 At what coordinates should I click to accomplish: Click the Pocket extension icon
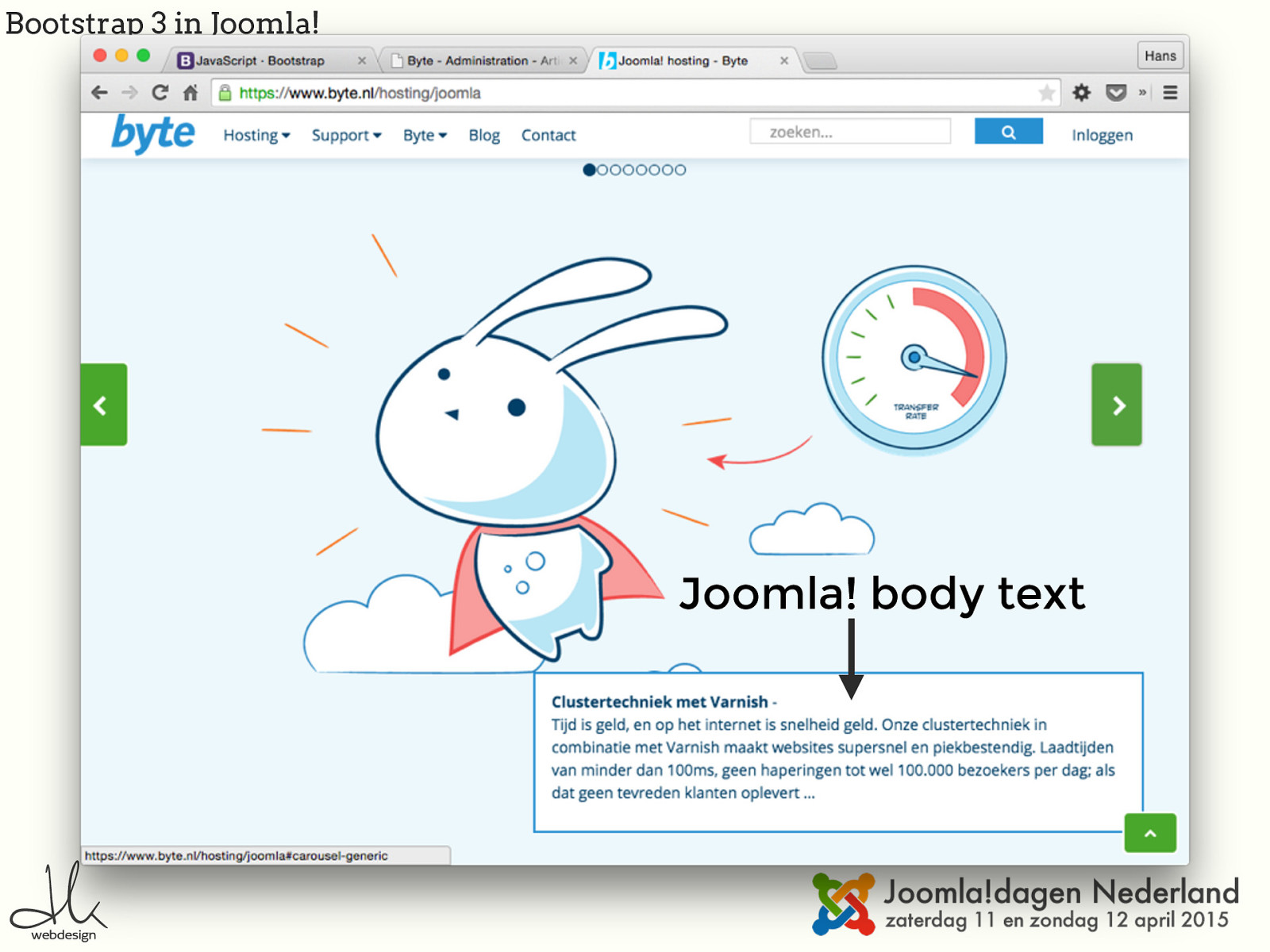point(1116,93)
